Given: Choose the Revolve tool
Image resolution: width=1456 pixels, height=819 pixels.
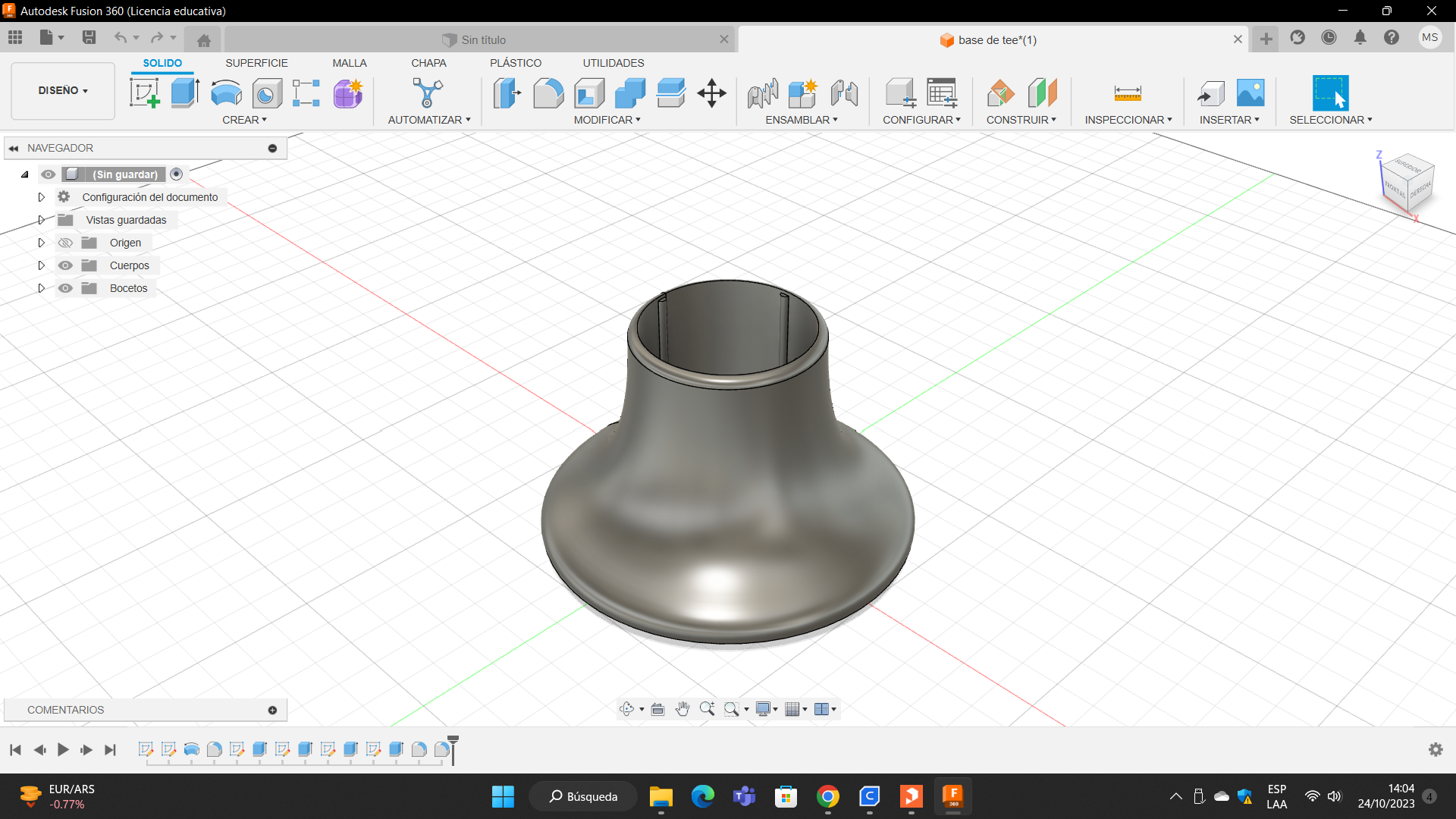Looking at the screenshot, I should tap(226, 93).
